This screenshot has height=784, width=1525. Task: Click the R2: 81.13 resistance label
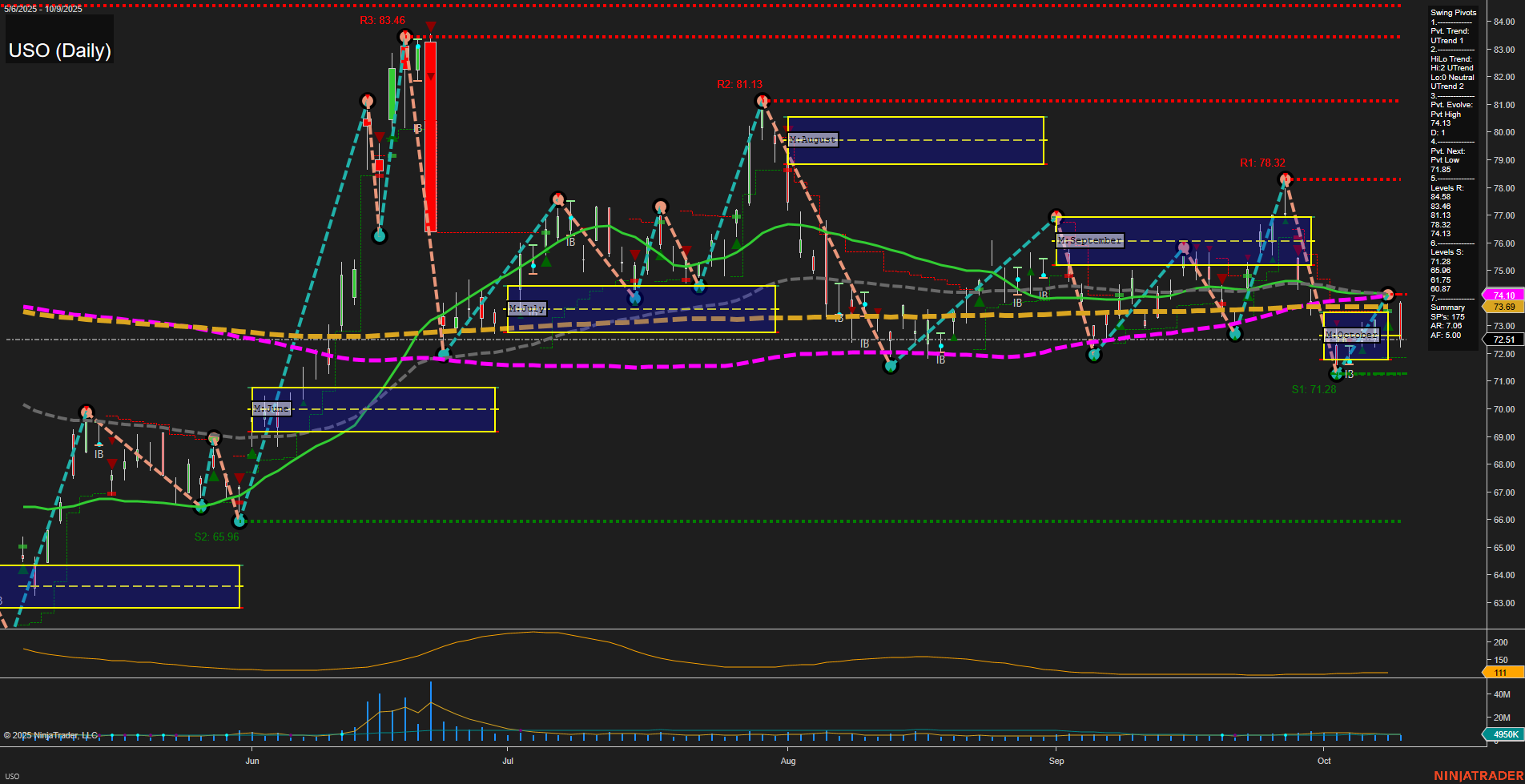pyautogui.click(x=739, y=82)
